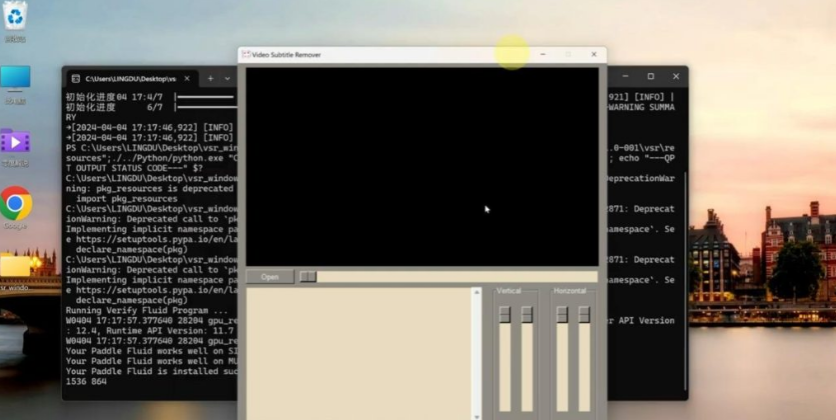This screenshot has height=420, width=836.
Task: Open the This PC desktop icon
Action: [15, 79]
